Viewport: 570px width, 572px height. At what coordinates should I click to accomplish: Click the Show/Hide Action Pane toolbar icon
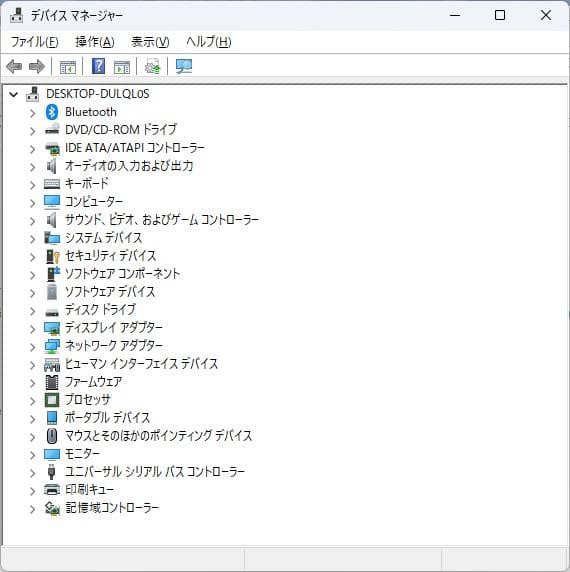pos(122,67)
